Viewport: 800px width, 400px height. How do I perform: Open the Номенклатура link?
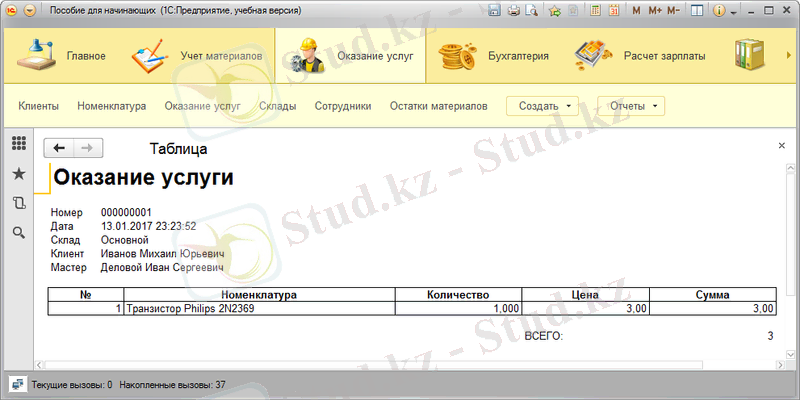112,106
